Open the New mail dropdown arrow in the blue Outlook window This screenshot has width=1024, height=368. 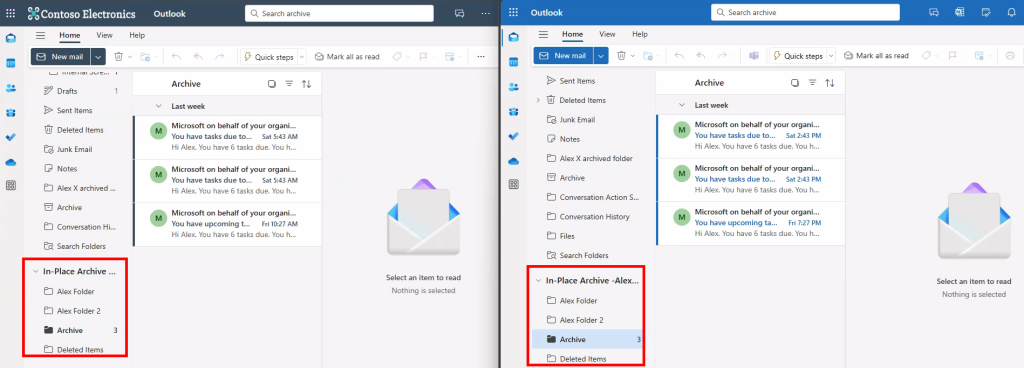(601, 55)
